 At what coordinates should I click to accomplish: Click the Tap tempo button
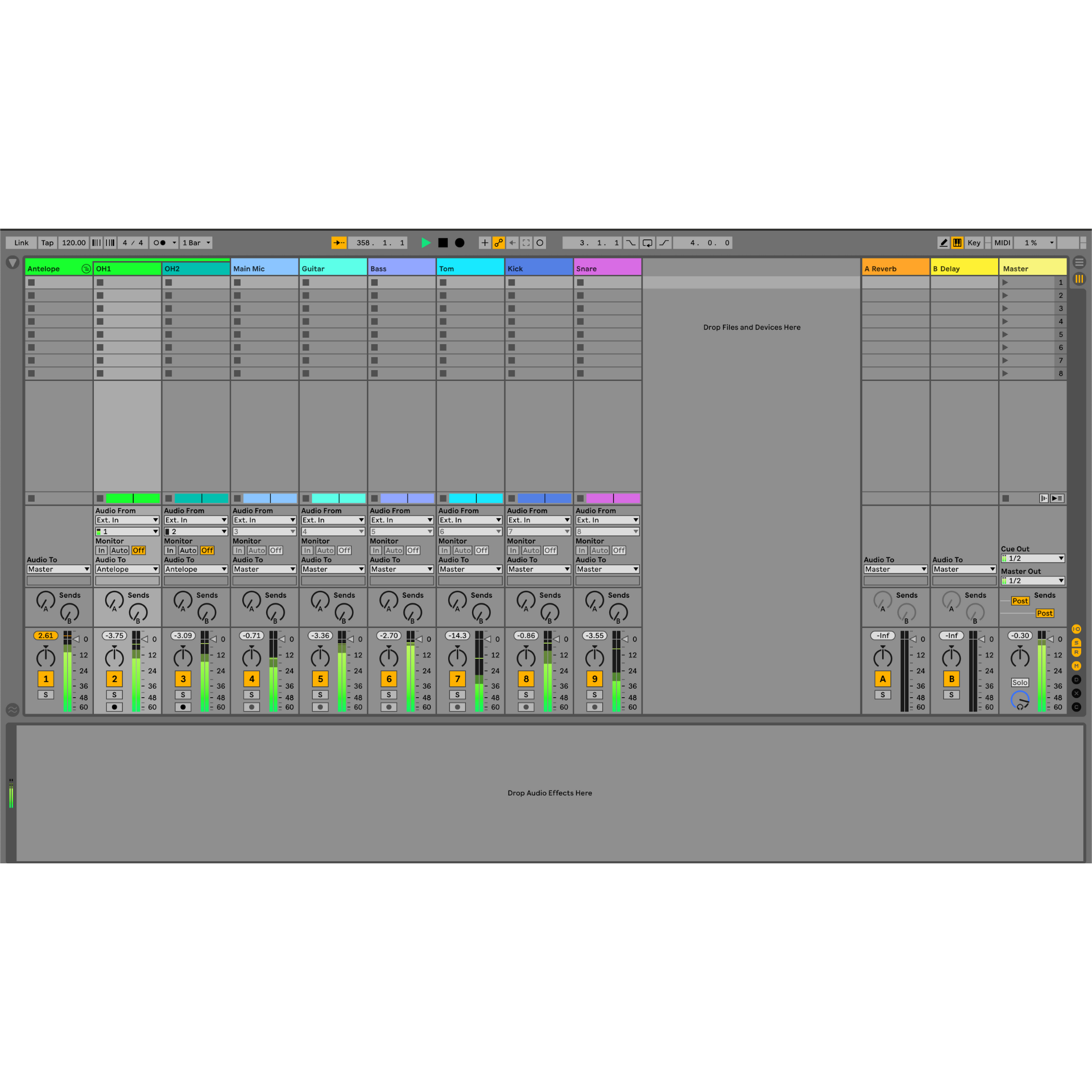point(47,243)
